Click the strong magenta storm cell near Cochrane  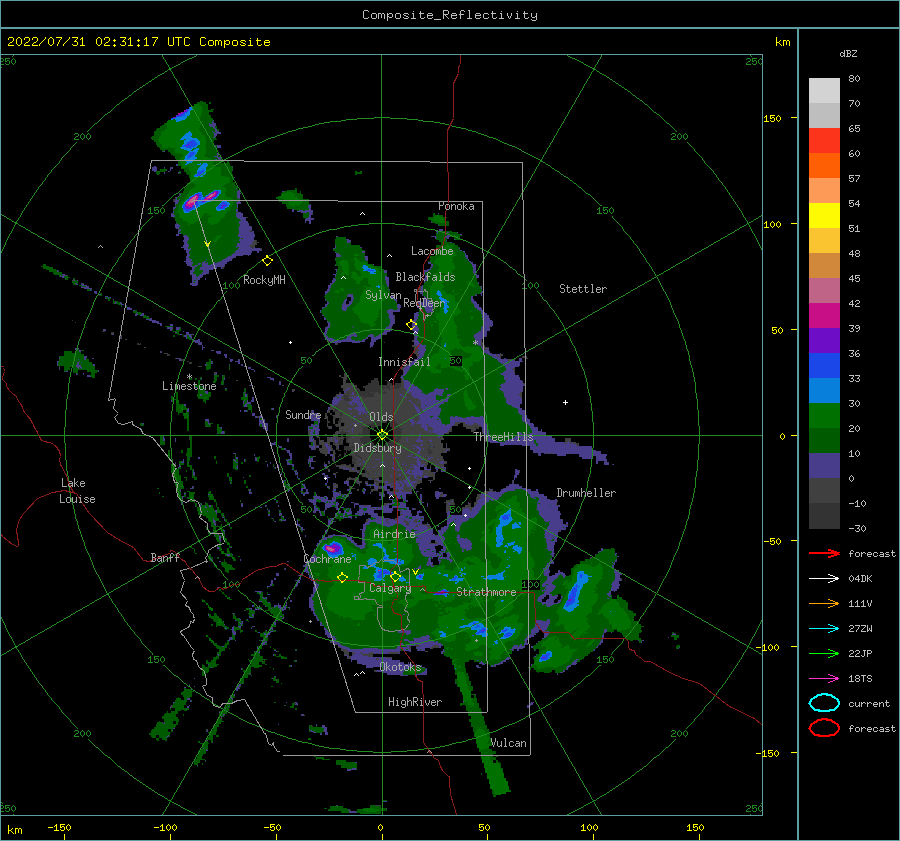coord(332,547)
